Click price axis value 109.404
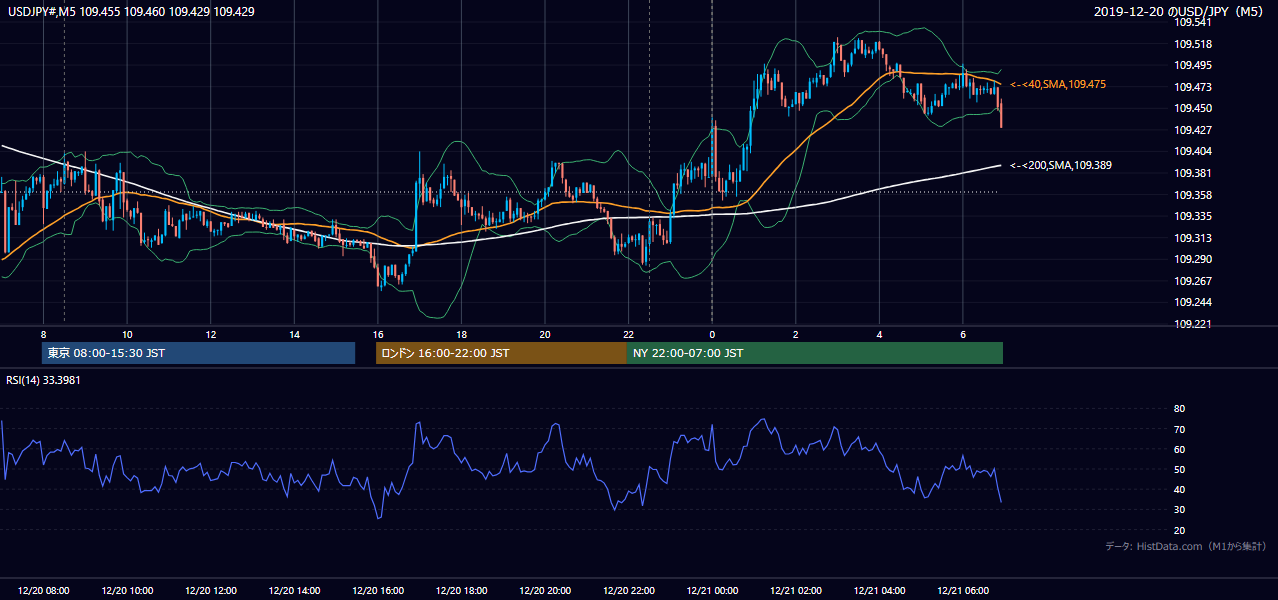The image size is (1278, 600). point(1192,151)
